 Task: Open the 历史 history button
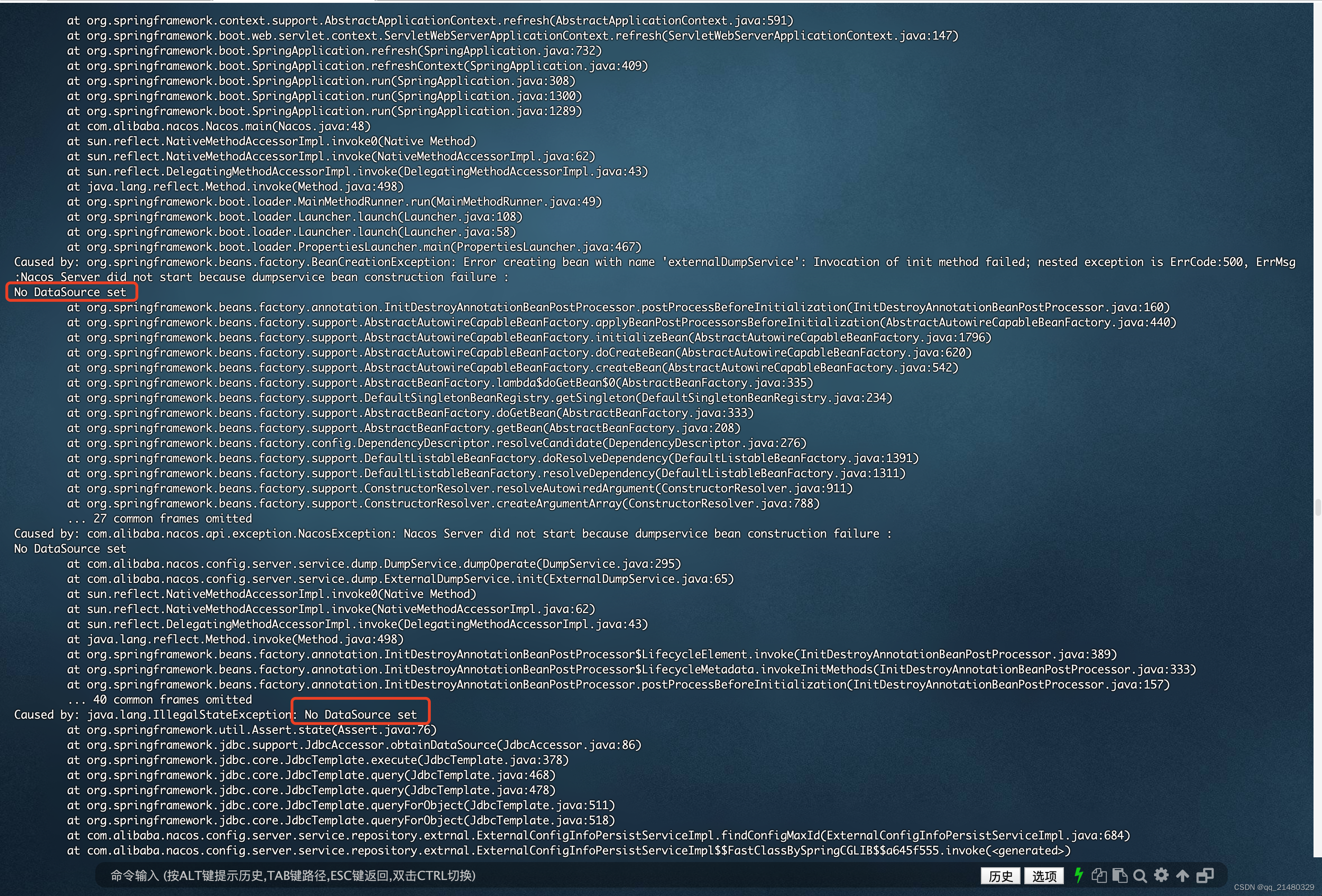1001,876
